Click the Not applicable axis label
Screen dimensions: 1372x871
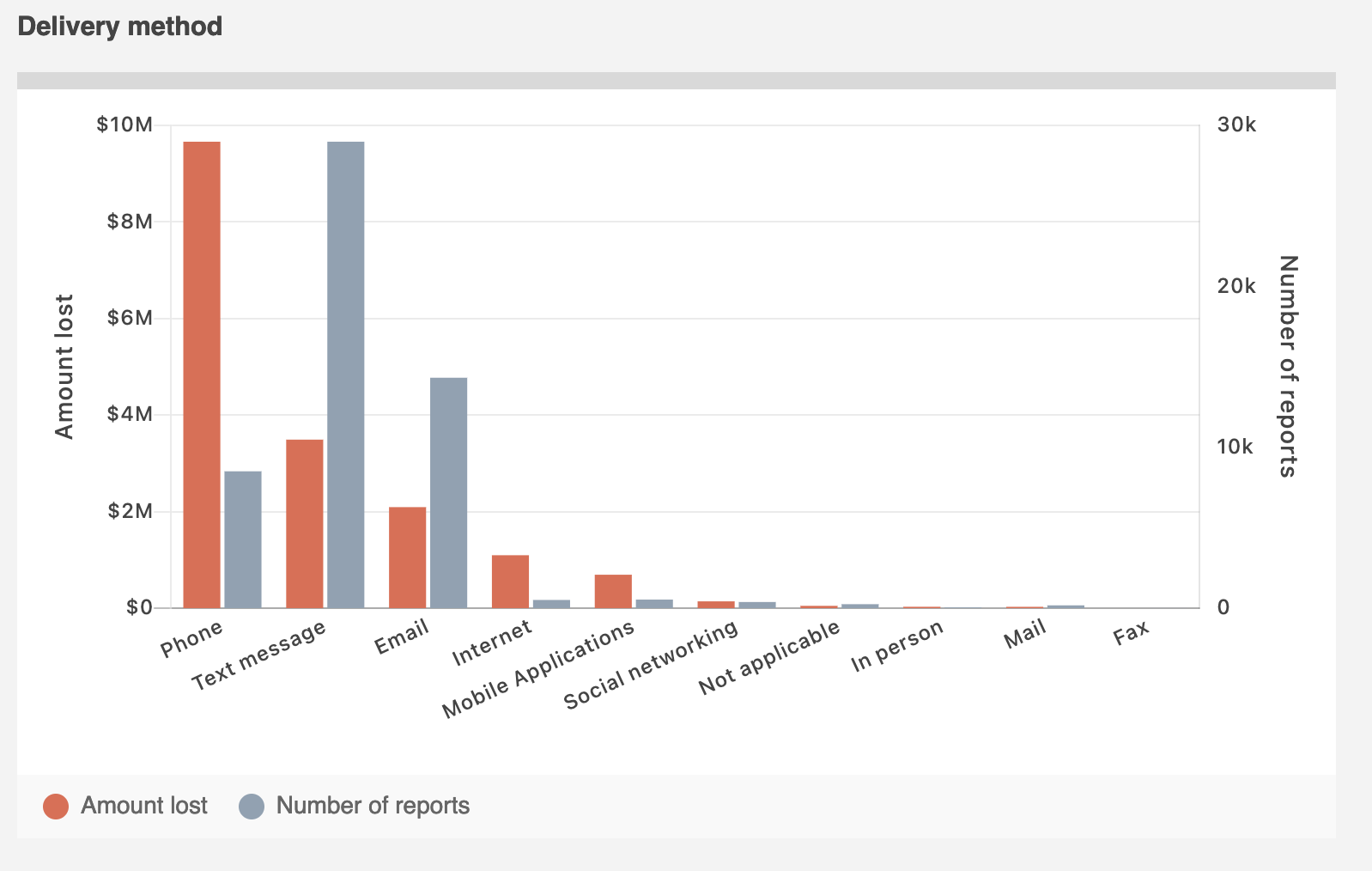click(x=768, y=657)
